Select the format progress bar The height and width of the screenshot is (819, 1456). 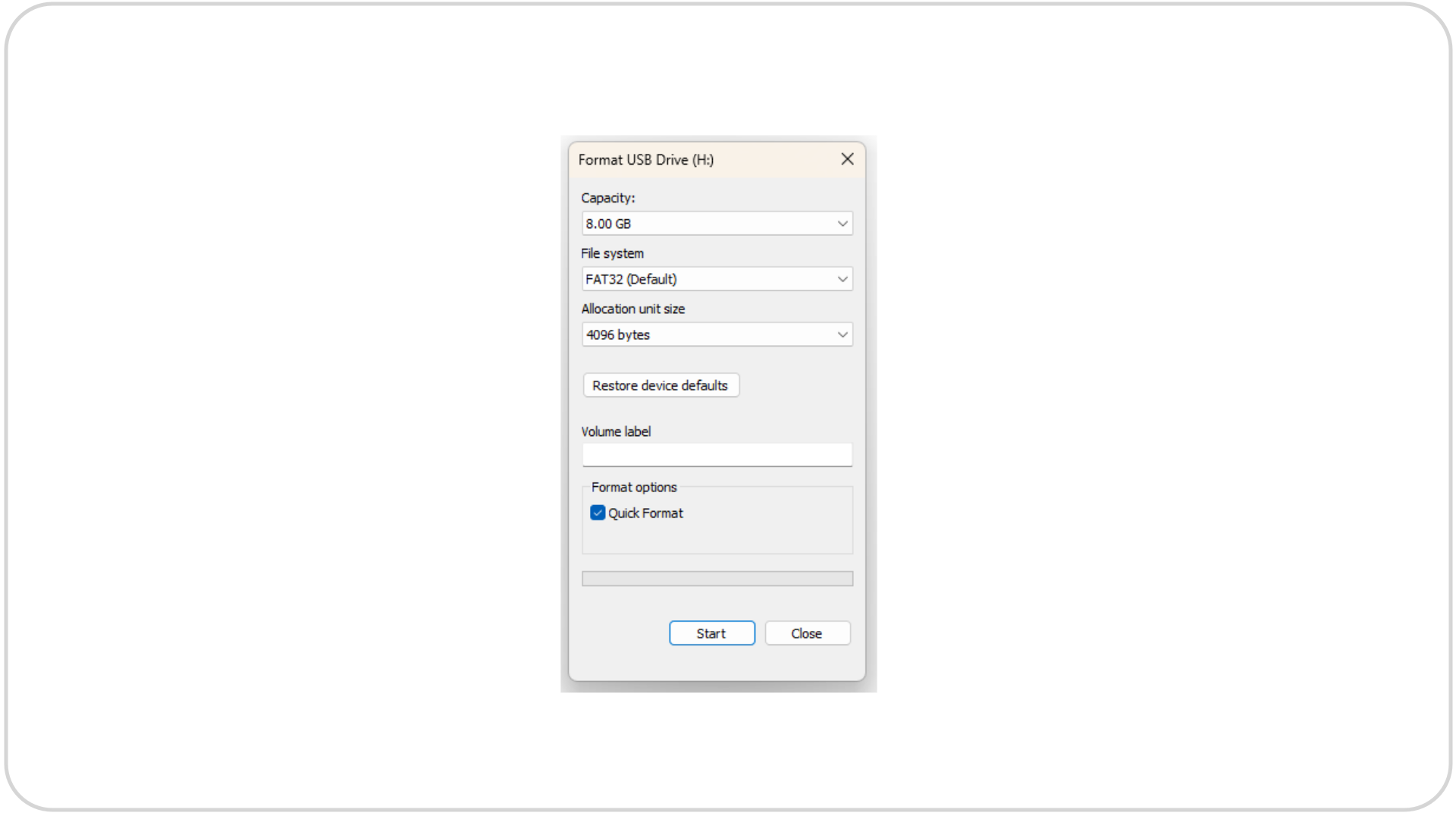point(717,578)
